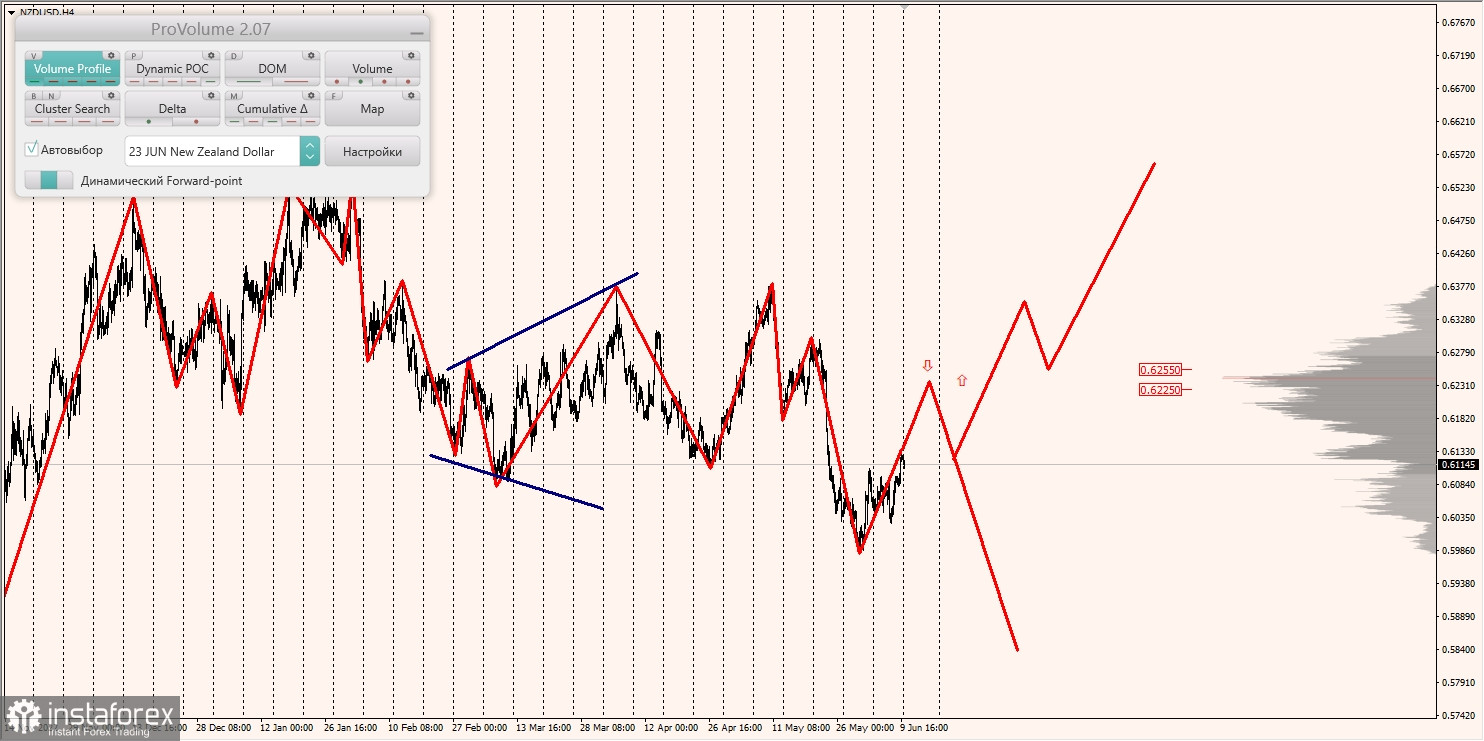Open Dynamic POC gear settings
The height and width of the screenshot is (741, 1484).
[211, 56]
